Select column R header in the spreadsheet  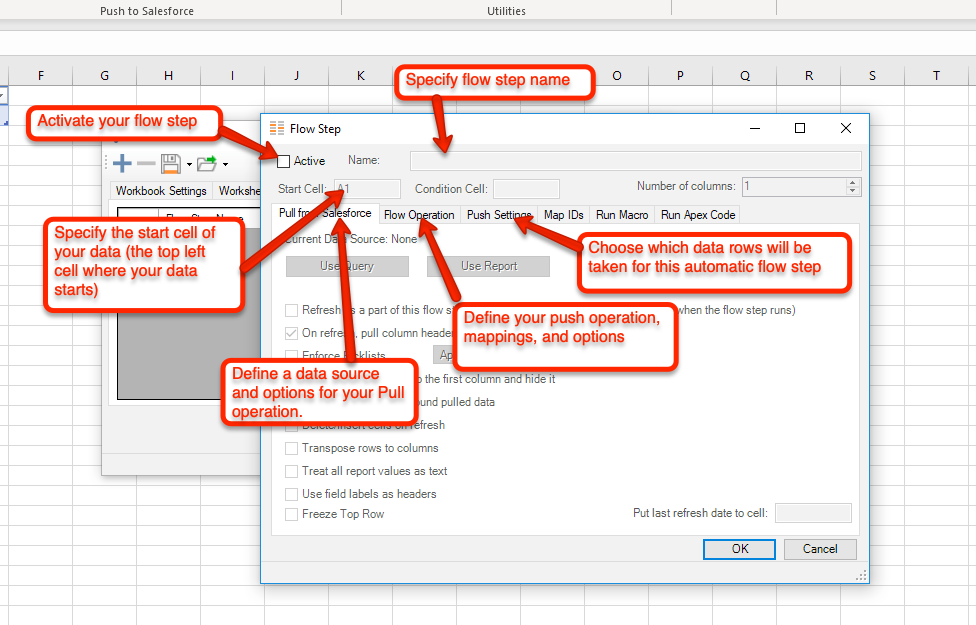809,75
